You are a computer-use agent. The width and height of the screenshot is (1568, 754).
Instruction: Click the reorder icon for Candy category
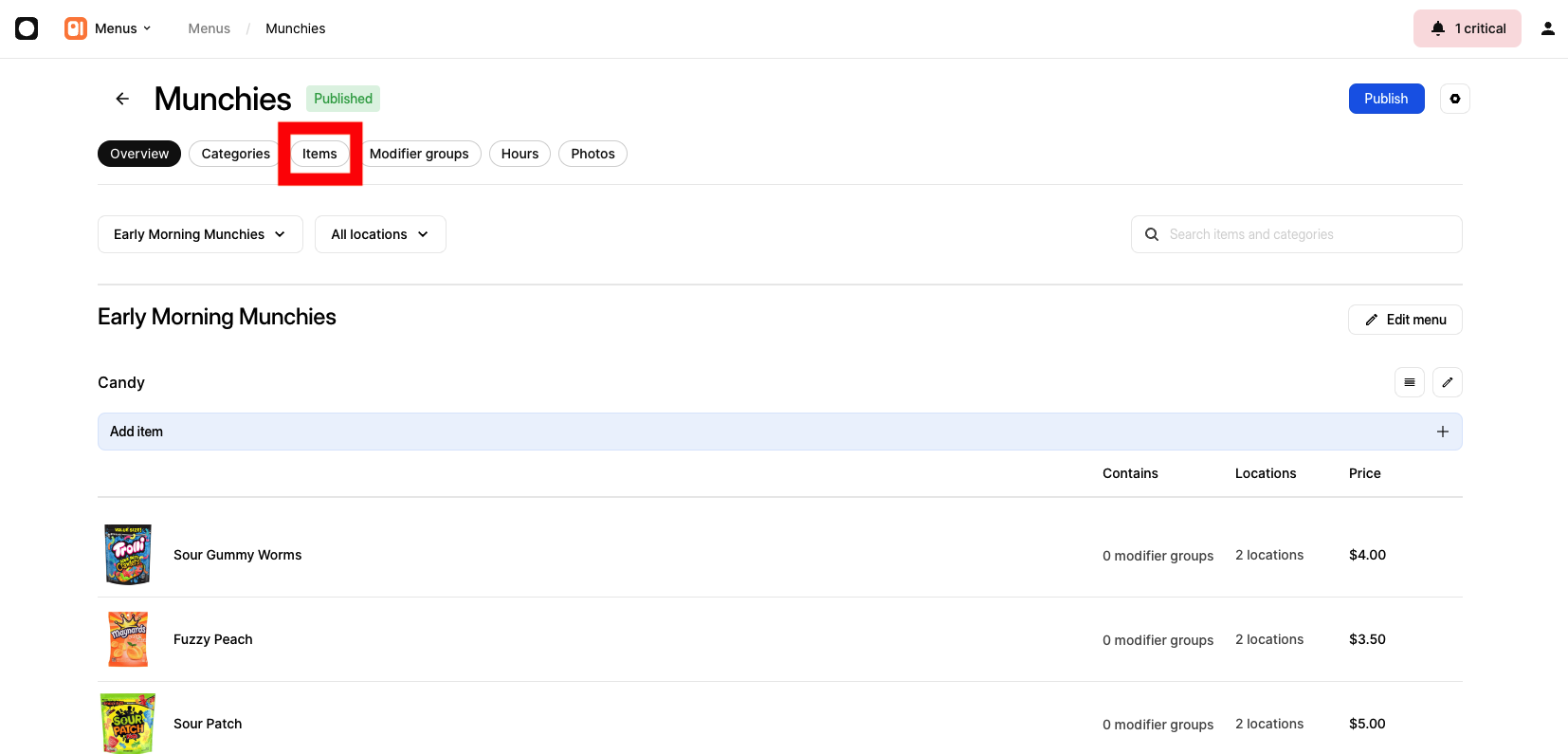1410,382
